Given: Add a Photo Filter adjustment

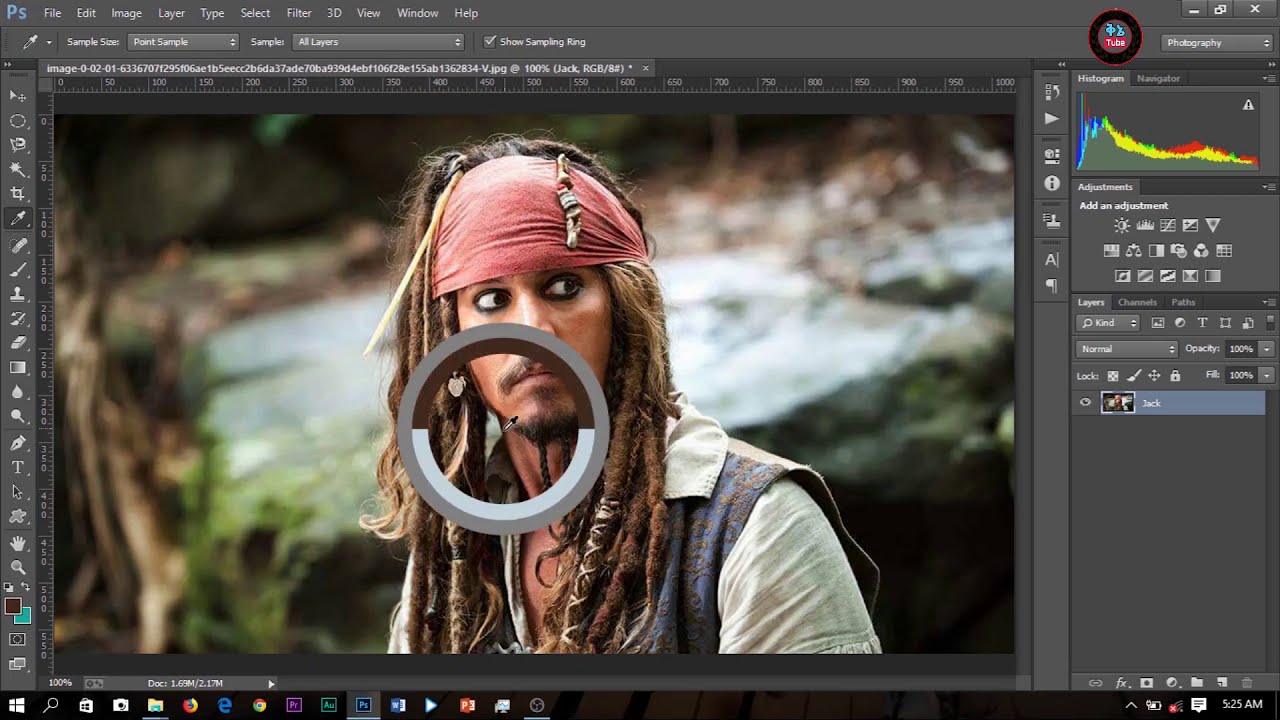Looking at the screenshot, I should 1178,251.
